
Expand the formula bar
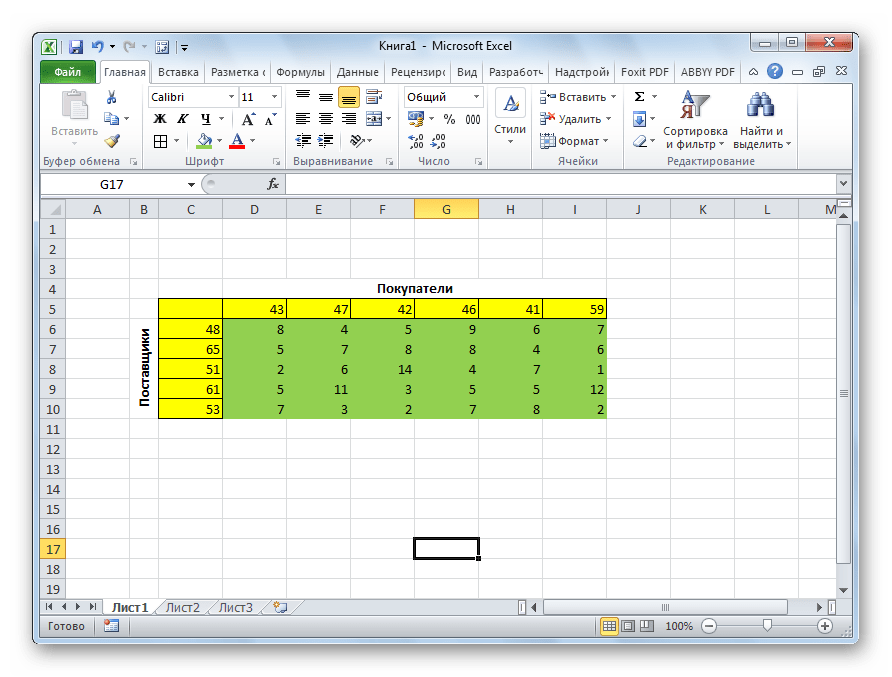click(843, 184)
